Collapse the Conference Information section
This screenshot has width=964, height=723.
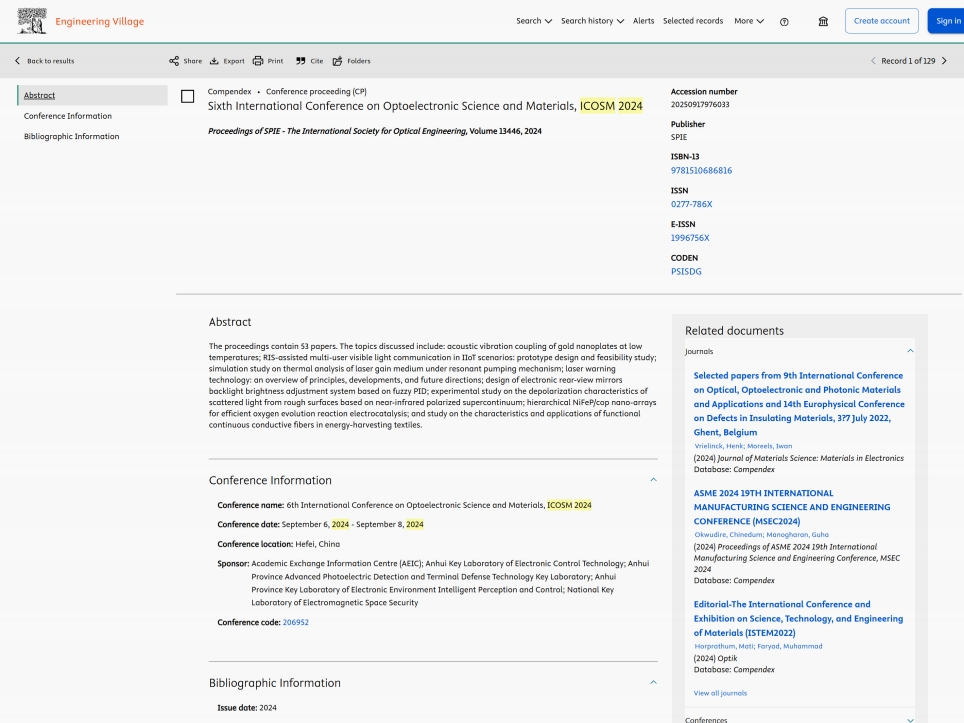pos(653,480)
